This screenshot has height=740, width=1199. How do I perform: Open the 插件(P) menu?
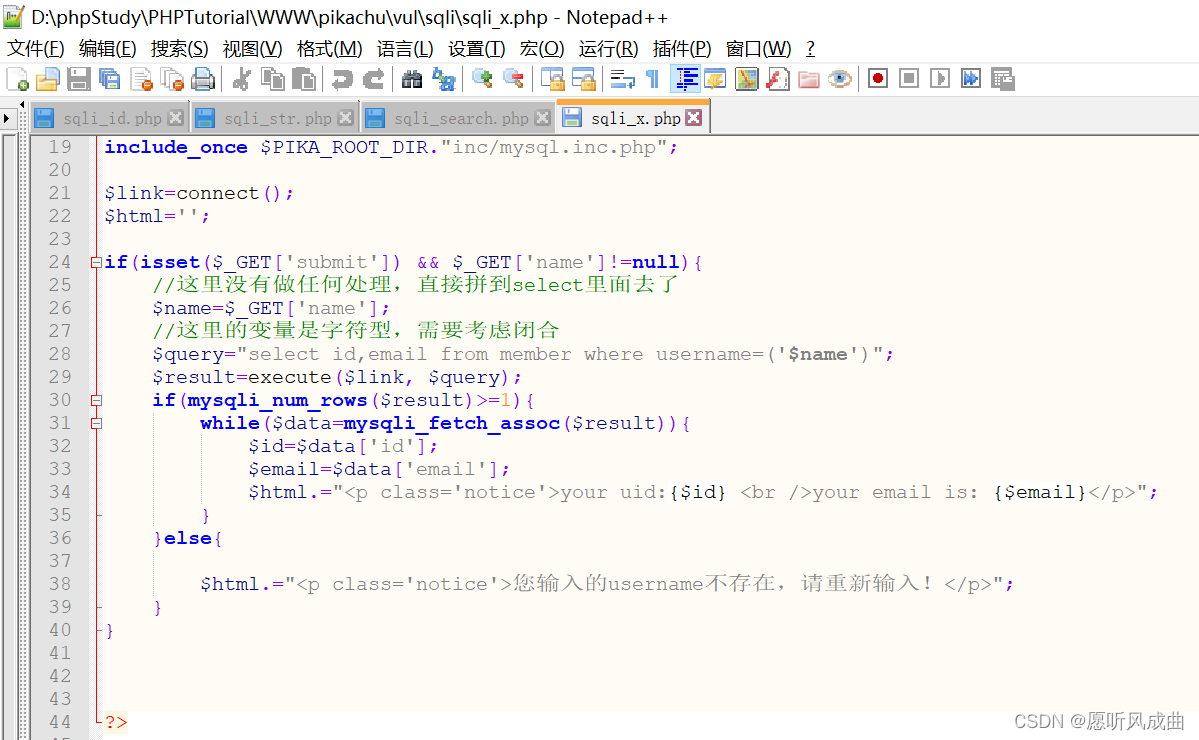(681, 49)
